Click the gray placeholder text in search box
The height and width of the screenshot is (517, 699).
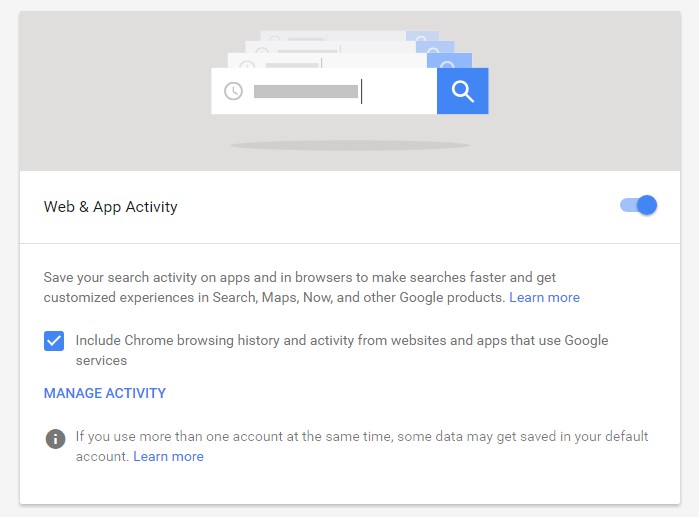point(305,92)
